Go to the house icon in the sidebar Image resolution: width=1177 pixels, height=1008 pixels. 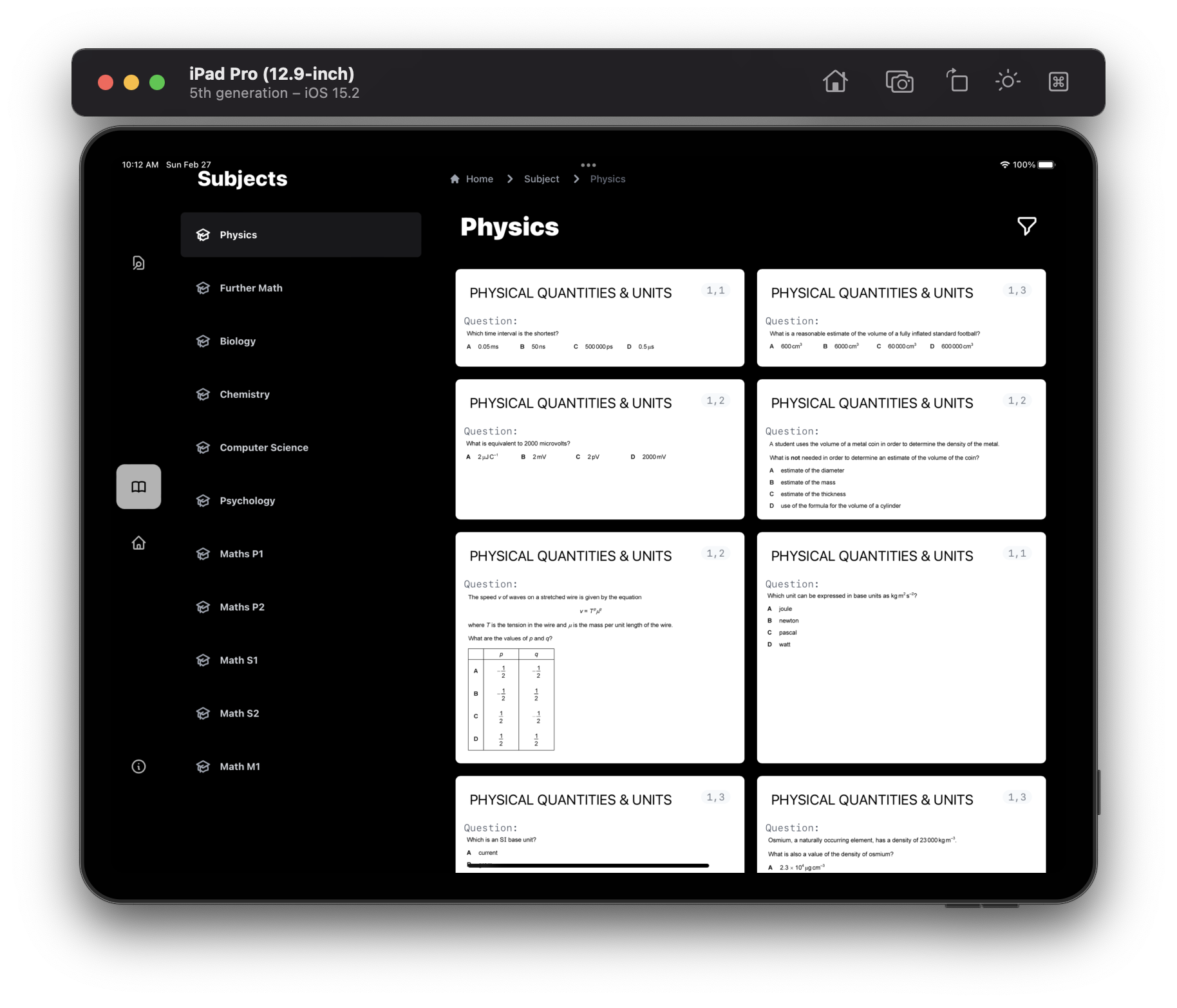click(138, 543)
